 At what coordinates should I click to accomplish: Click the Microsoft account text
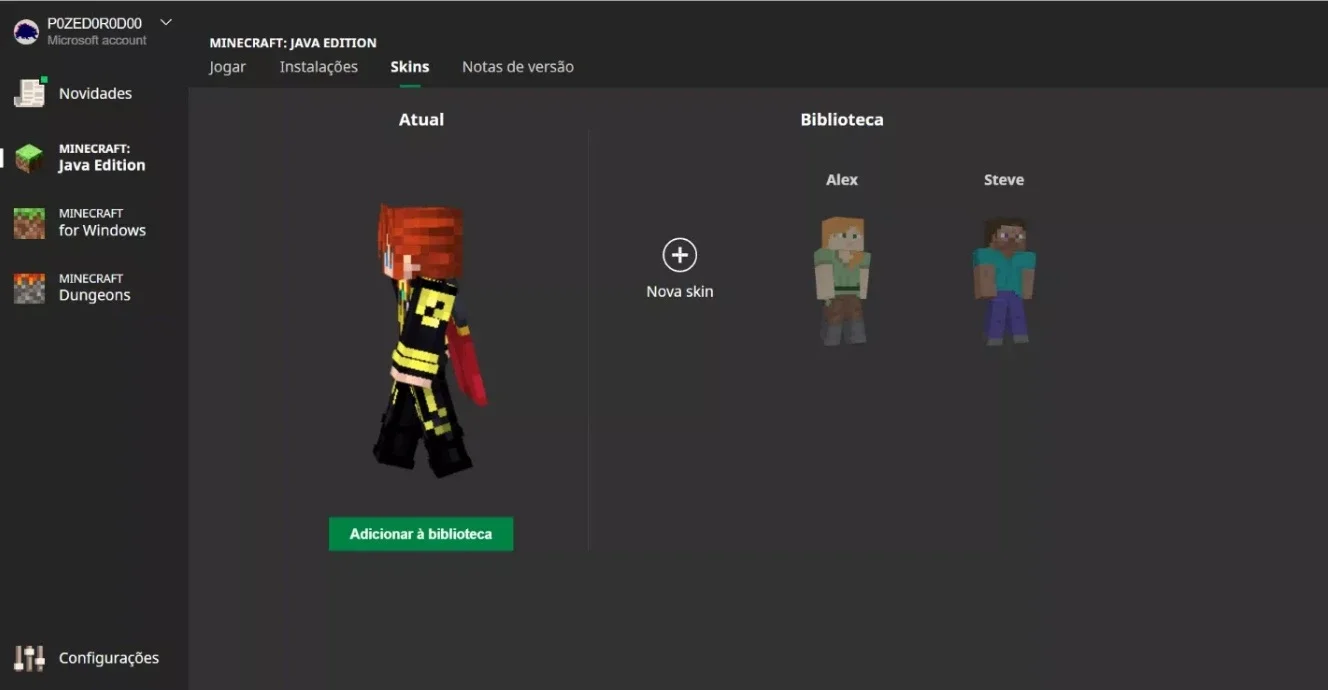click(97, 41)
